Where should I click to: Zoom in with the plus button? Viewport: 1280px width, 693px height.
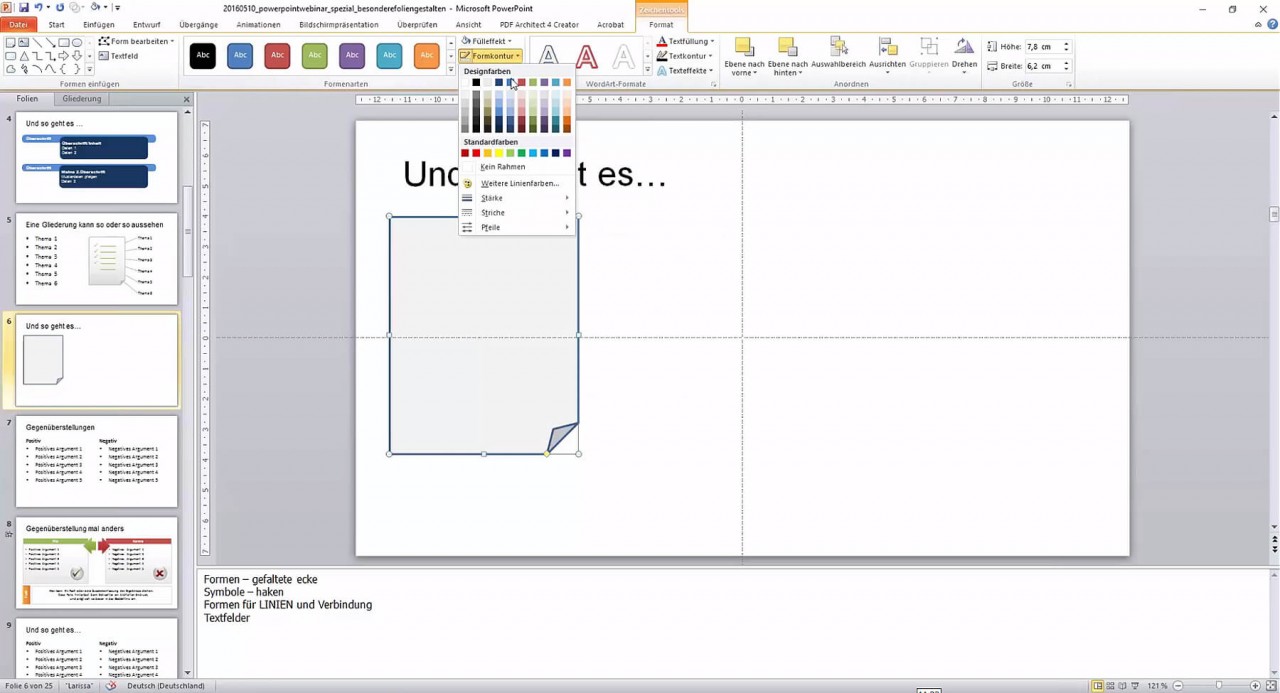point(1255,686)
